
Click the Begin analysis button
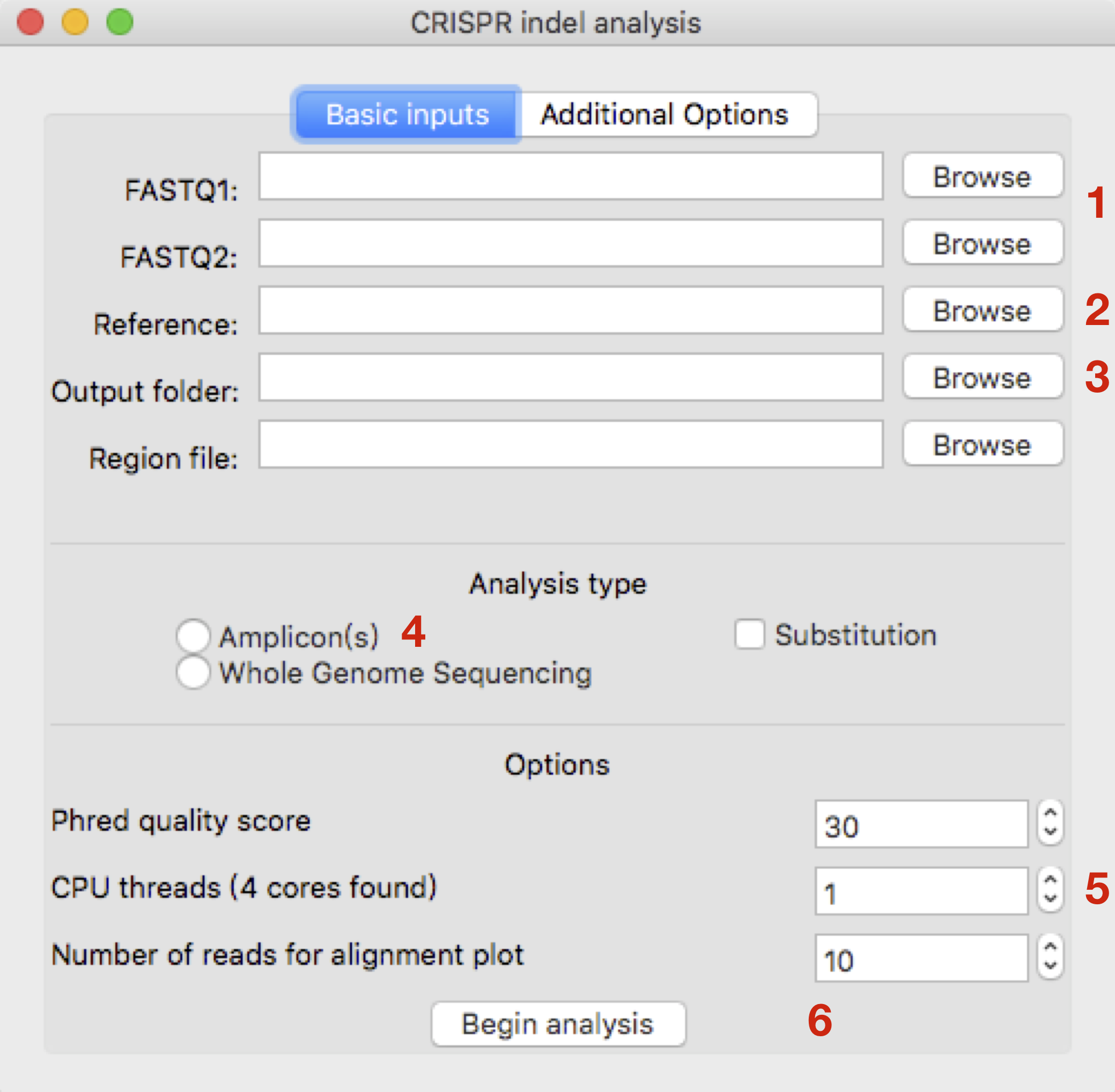(558, 1024)
